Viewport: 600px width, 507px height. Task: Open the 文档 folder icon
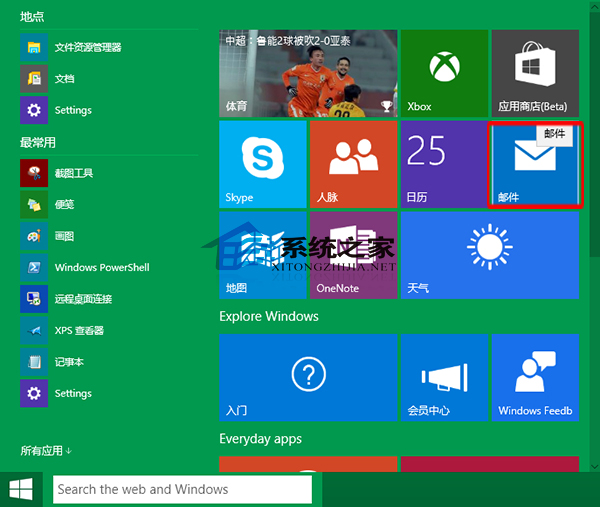tap(34, 78)
